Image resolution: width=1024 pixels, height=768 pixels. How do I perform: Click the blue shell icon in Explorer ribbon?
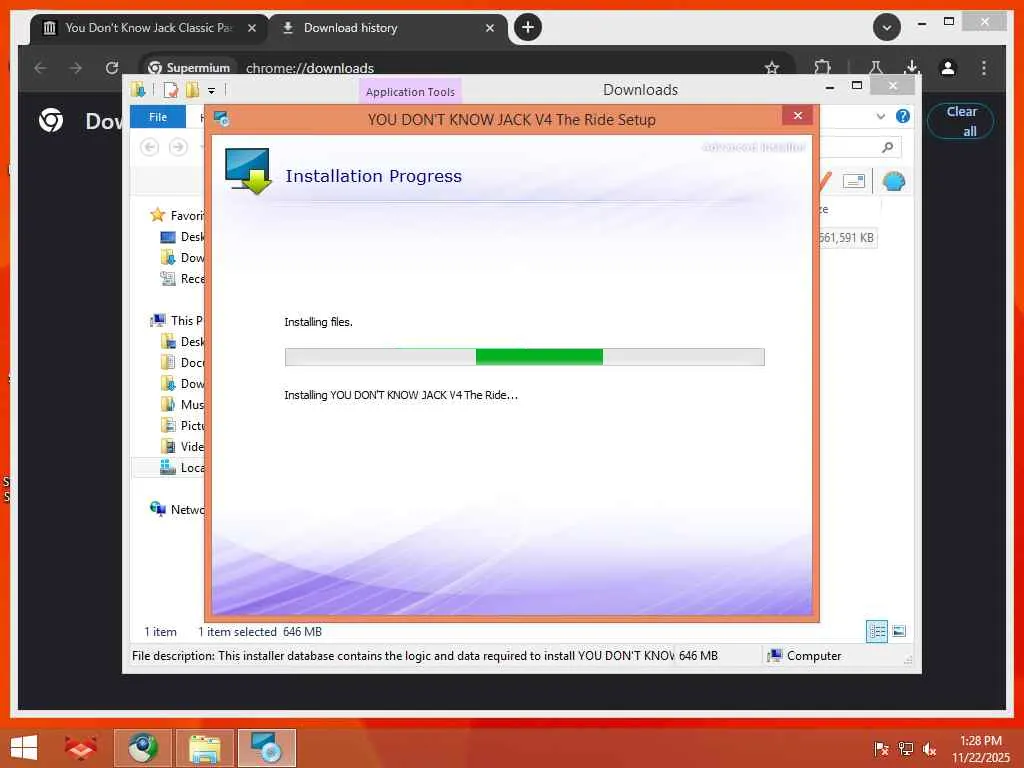(893, 181)
